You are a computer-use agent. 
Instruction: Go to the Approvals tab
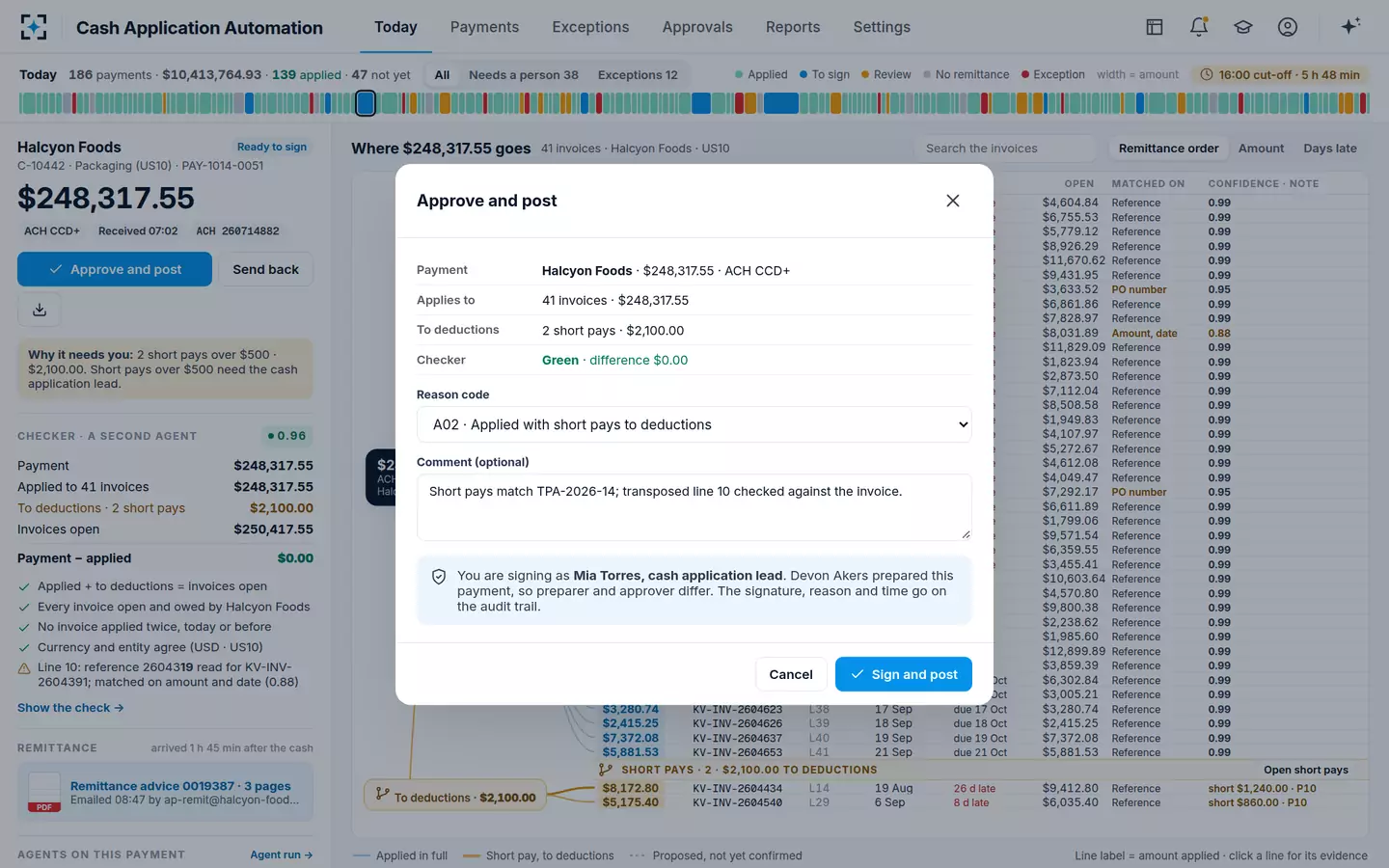tap(697, 27)
